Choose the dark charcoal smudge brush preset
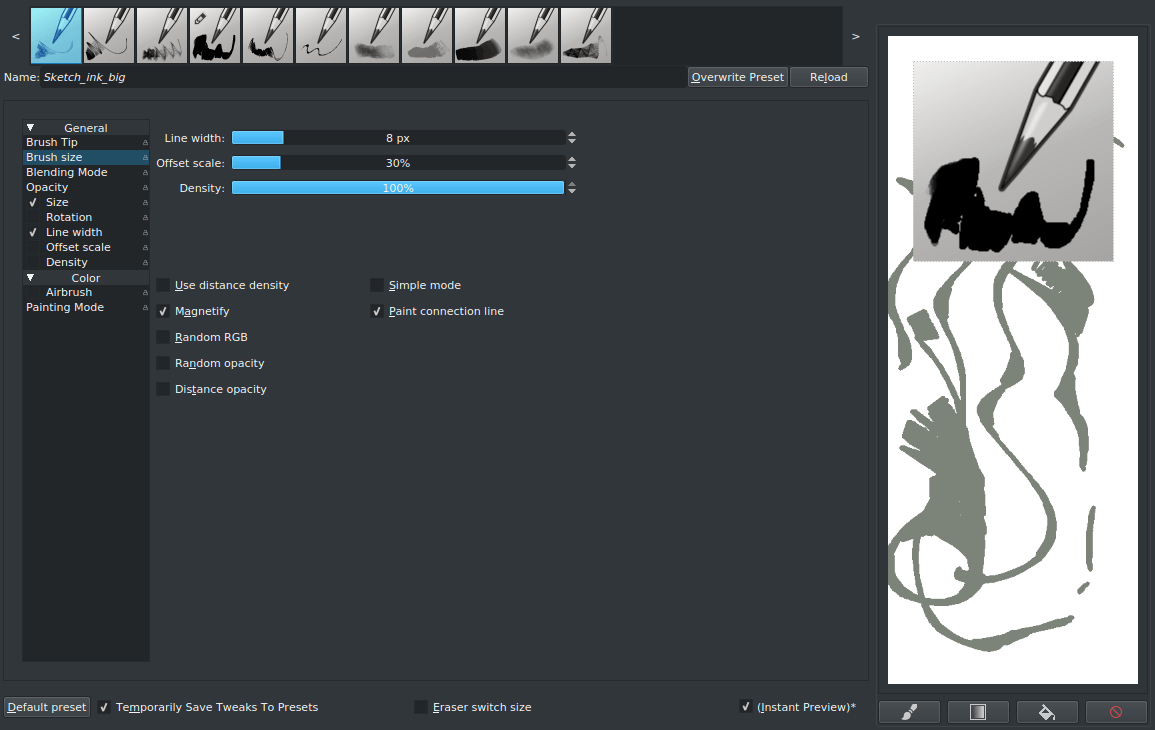Viewport: 1155px width, 730px height. point(479,35)
